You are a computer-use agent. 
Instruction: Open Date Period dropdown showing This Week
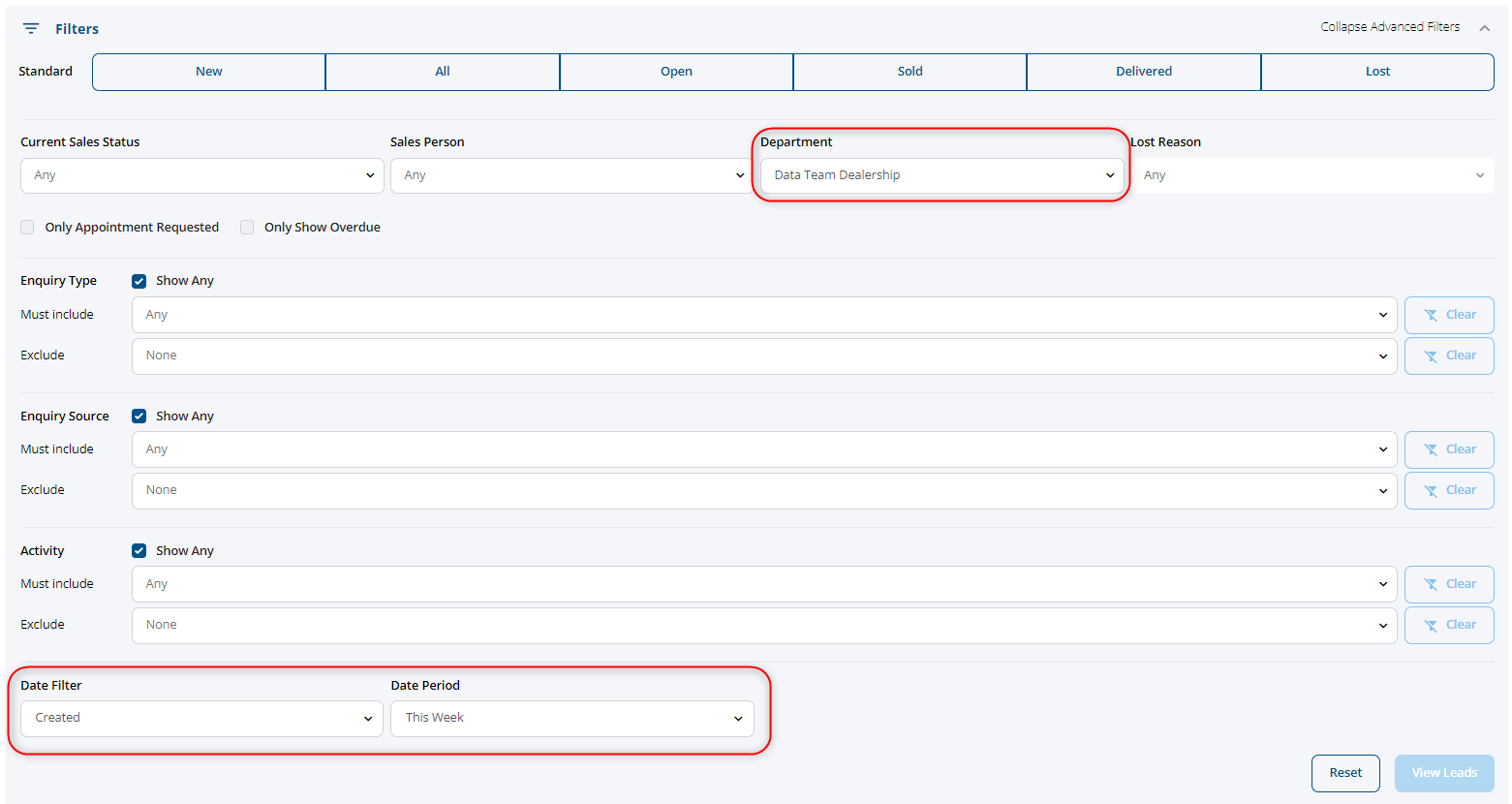pyautogui.click(x=571, y=718)
